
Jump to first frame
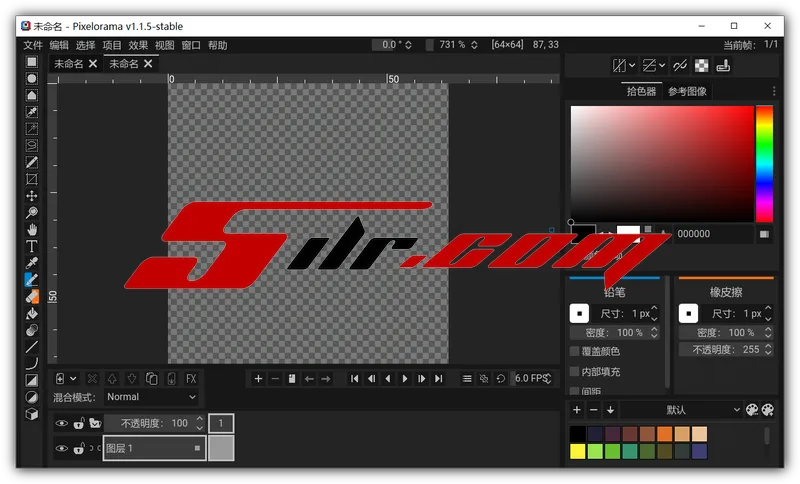[x=354, y=379]
